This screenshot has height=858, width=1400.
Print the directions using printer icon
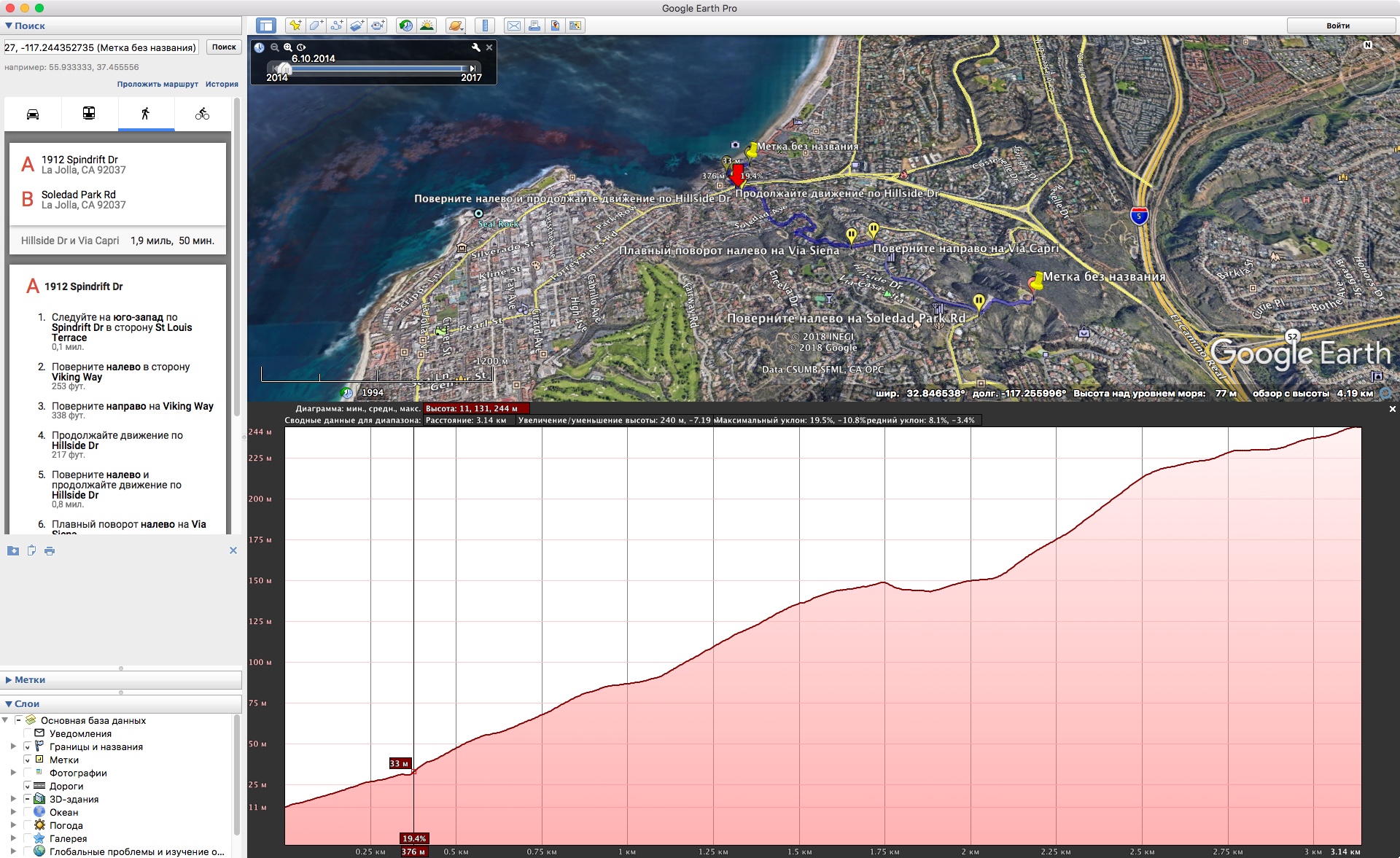(50, 550)
